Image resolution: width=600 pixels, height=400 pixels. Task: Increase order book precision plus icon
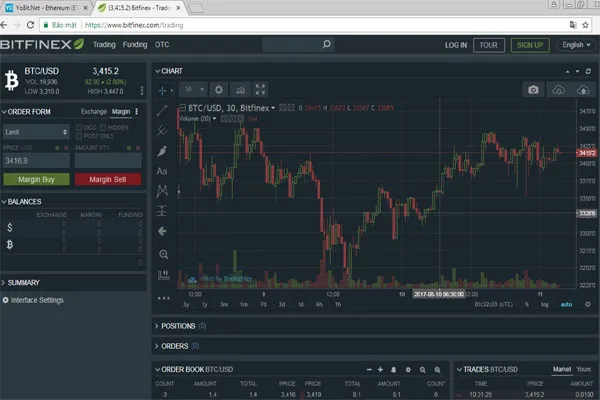coord(380,370)
